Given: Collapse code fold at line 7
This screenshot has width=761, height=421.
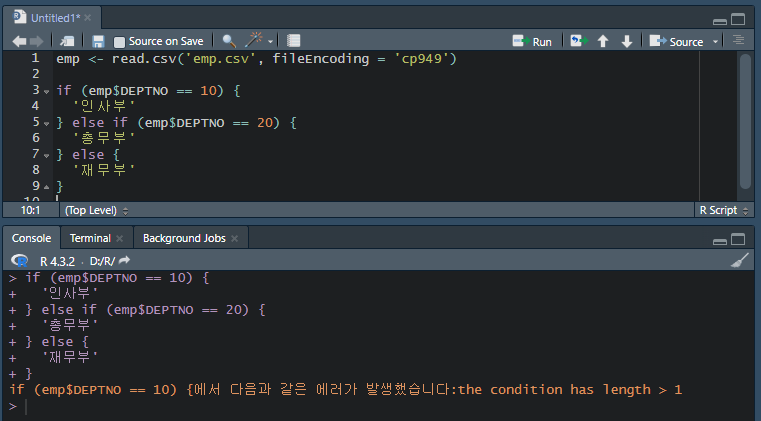Looking at the screenshot, I should click(x=47, y=156).
